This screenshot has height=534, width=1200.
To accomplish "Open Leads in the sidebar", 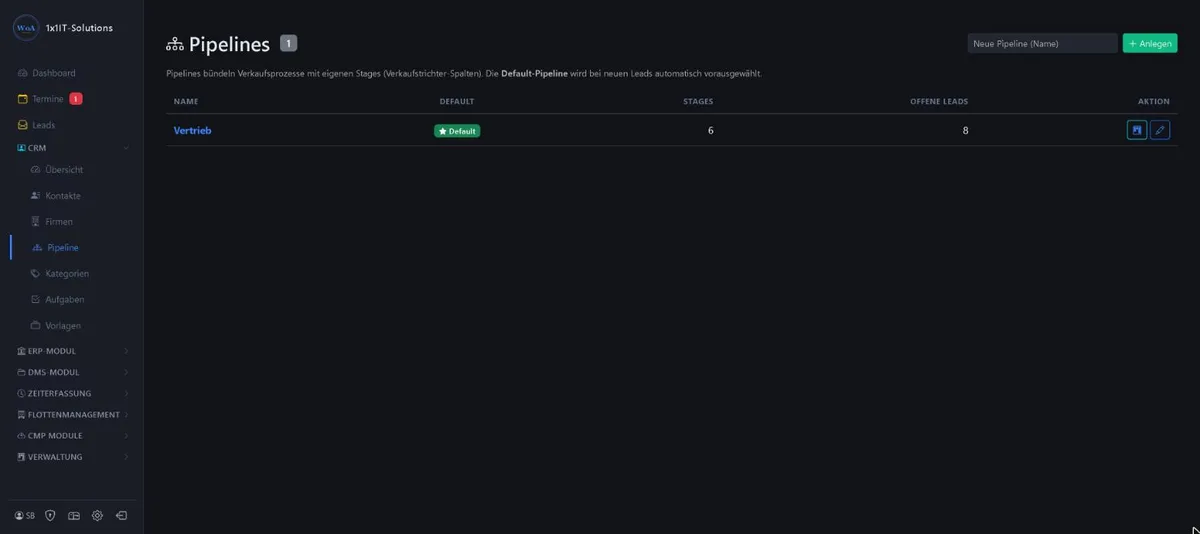I will coord(36,125).
